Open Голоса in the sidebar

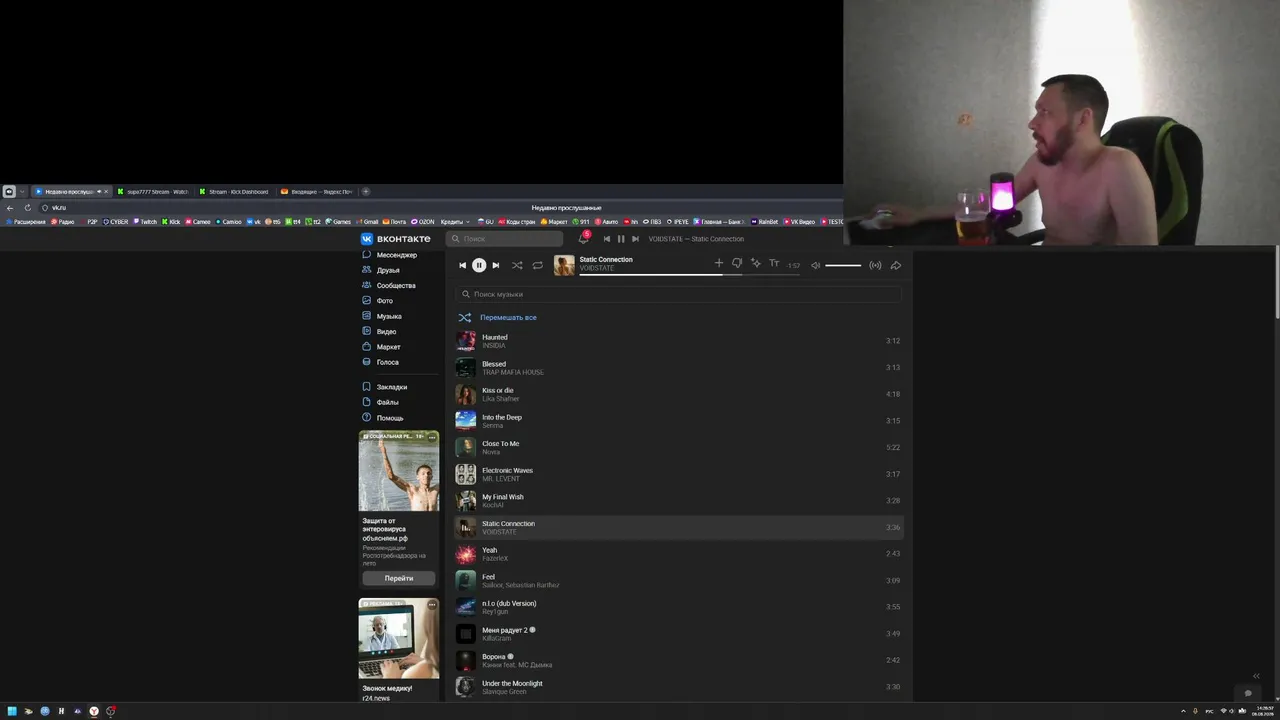coord(380,362)
